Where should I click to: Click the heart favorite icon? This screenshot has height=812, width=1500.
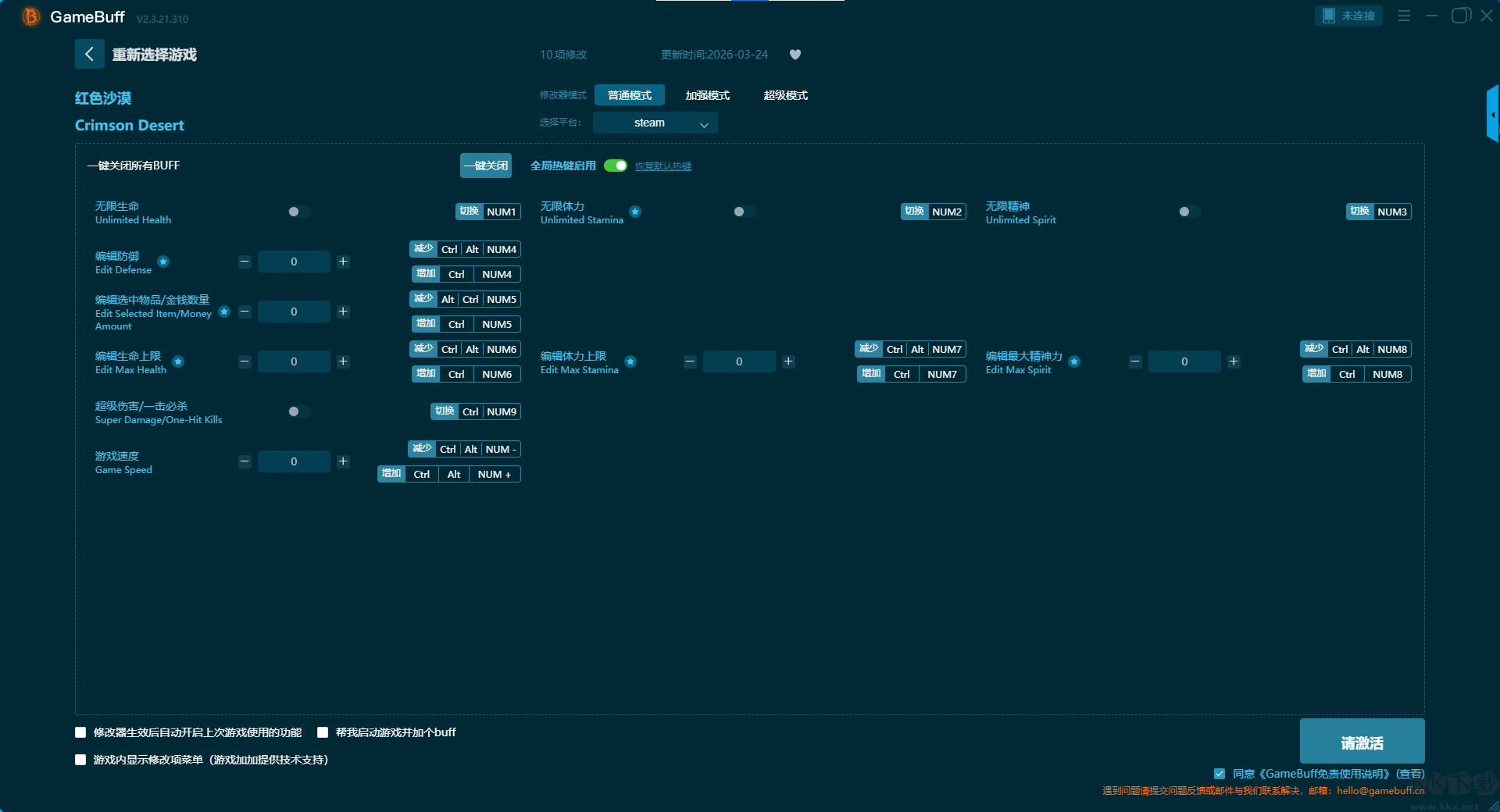(x=795, y=55)
